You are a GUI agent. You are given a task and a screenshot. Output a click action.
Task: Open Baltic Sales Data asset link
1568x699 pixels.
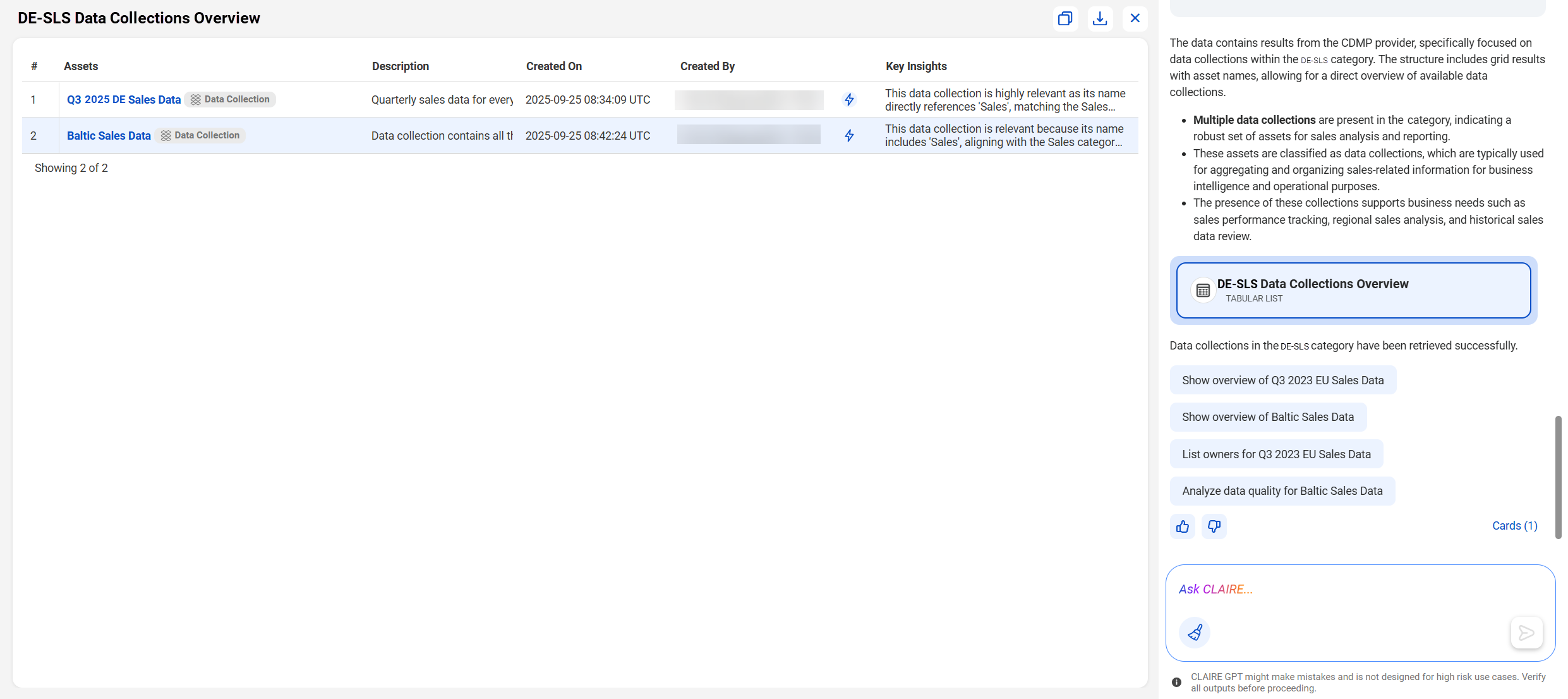[x=109, y=136]
